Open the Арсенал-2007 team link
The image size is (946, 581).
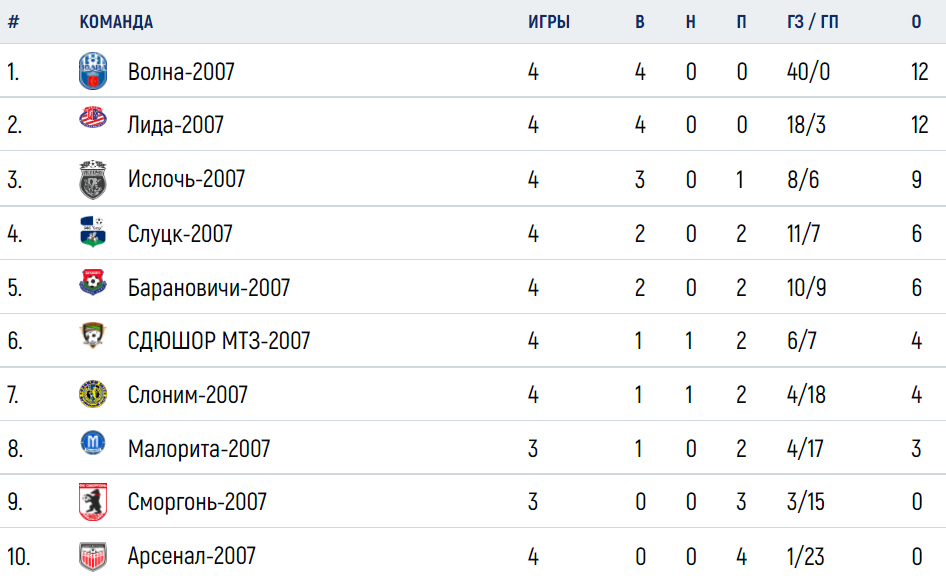tap(192, 556)
